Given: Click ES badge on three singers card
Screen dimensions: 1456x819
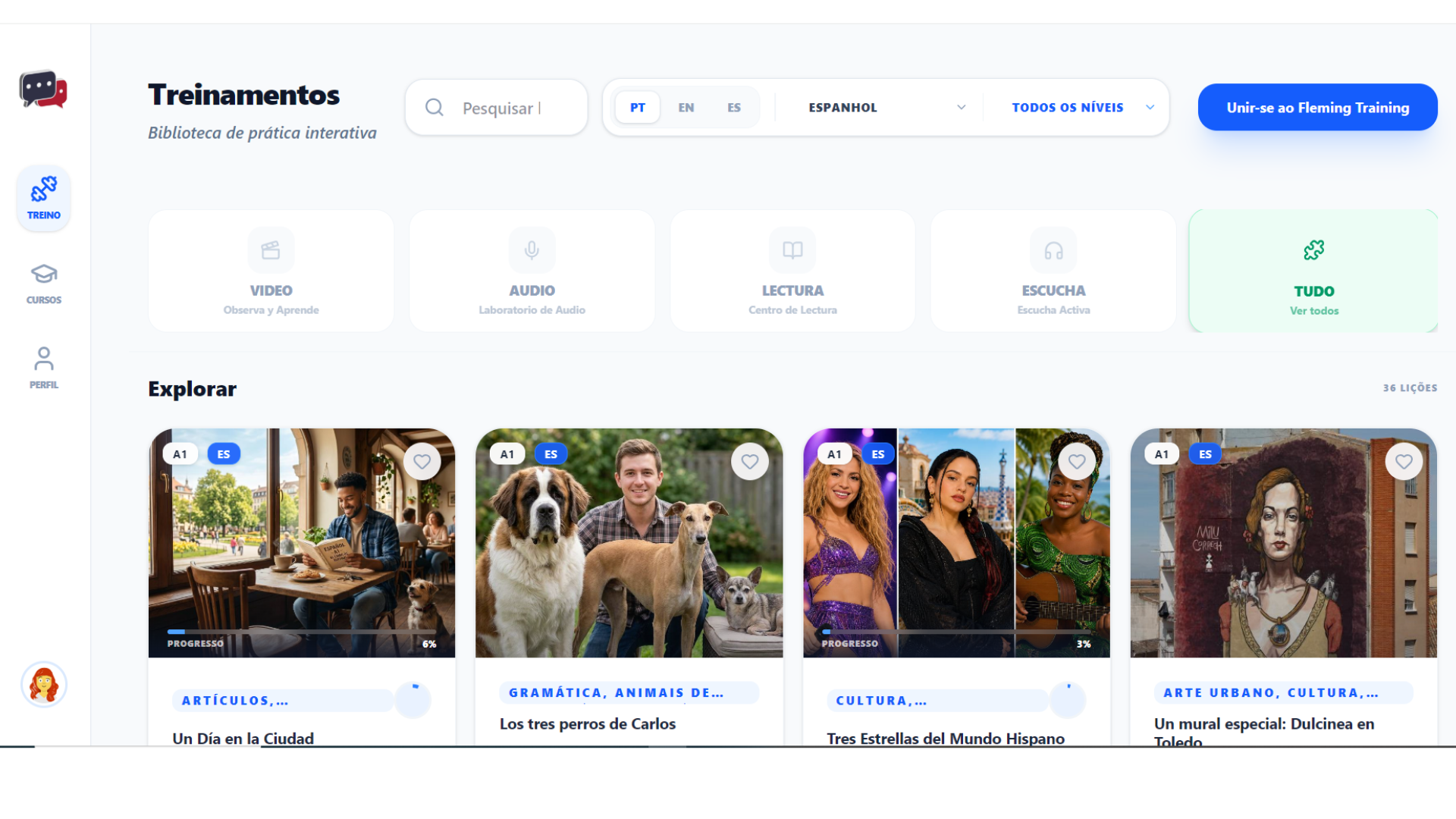Looking at the screenshot, I should click(x=878, y=454).
